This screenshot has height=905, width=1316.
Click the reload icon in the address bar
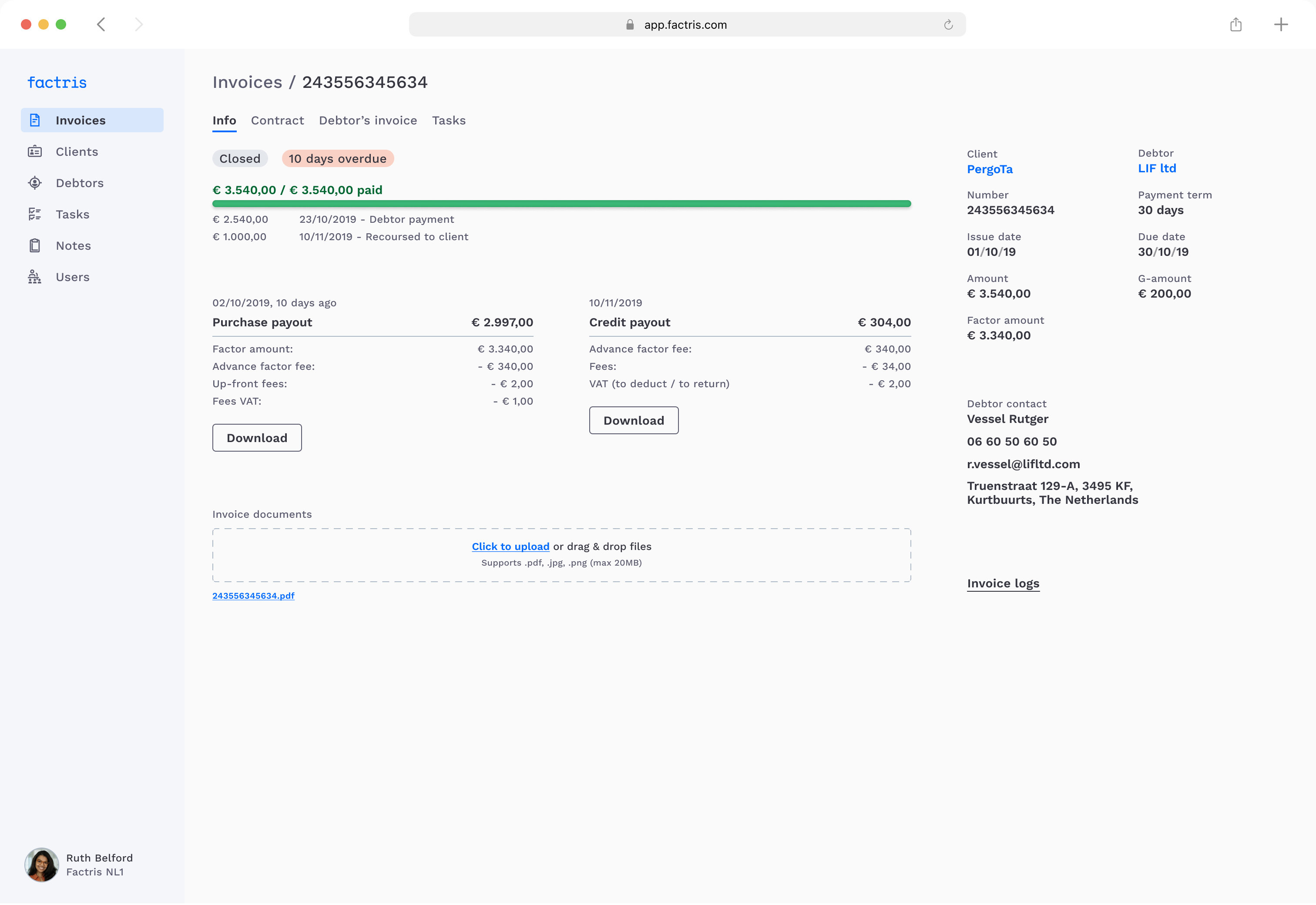click(949, 24)
